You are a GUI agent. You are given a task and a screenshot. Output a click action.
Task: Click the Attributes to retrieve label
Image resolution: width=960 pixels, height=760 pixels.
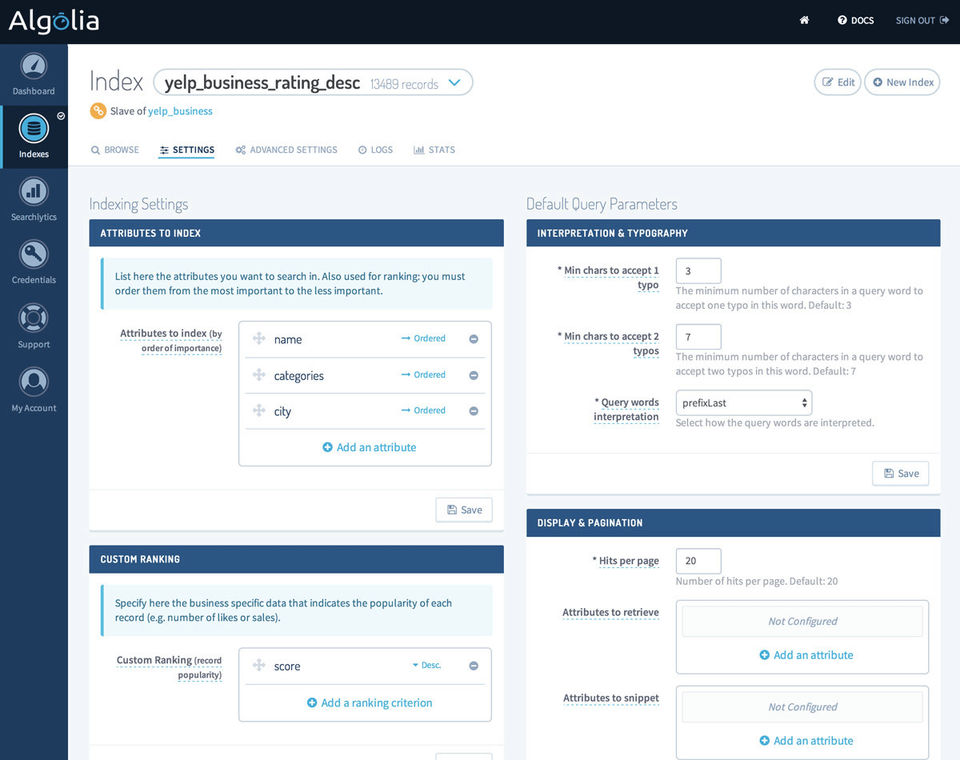(610, 612)
